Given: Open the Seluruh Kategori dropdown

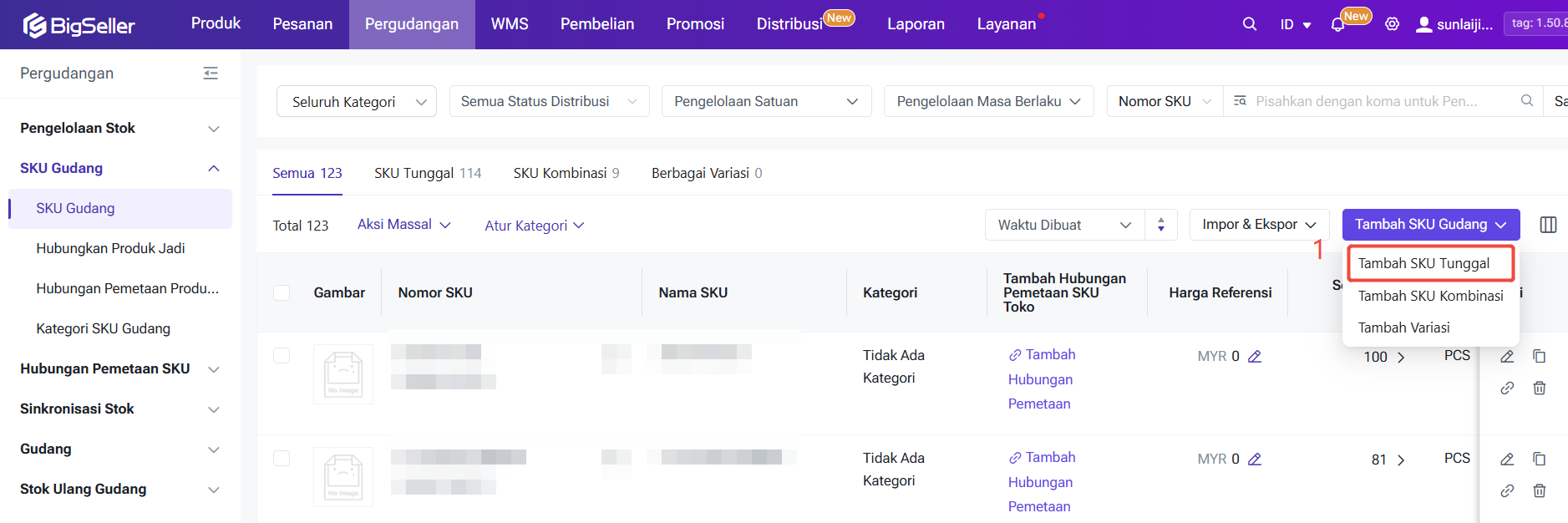Looking at the screenshot, I should tap(356, 102).
